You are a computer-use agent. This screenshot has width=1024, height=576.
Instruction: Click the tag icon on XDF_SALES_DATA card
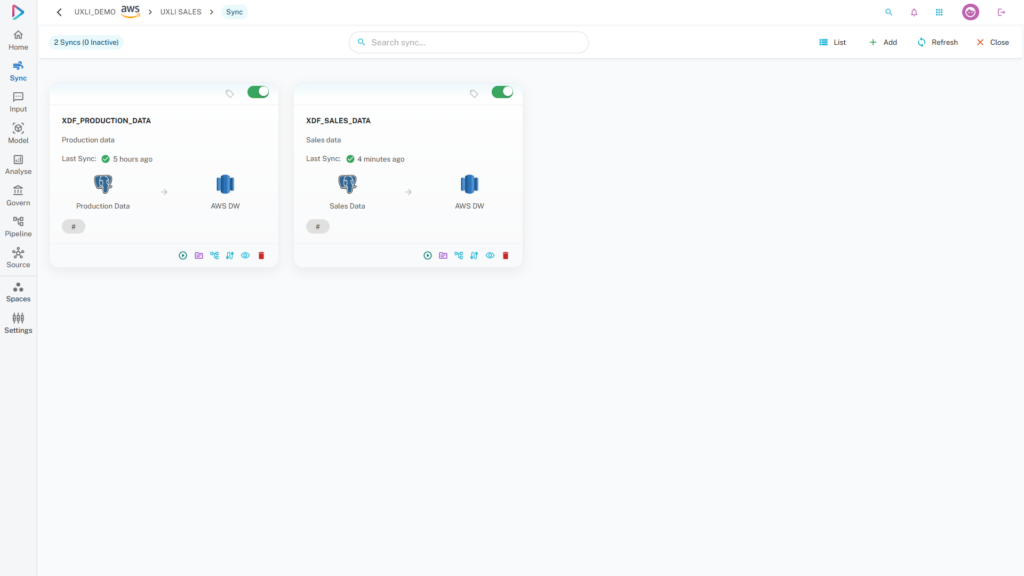pos(474,93)
